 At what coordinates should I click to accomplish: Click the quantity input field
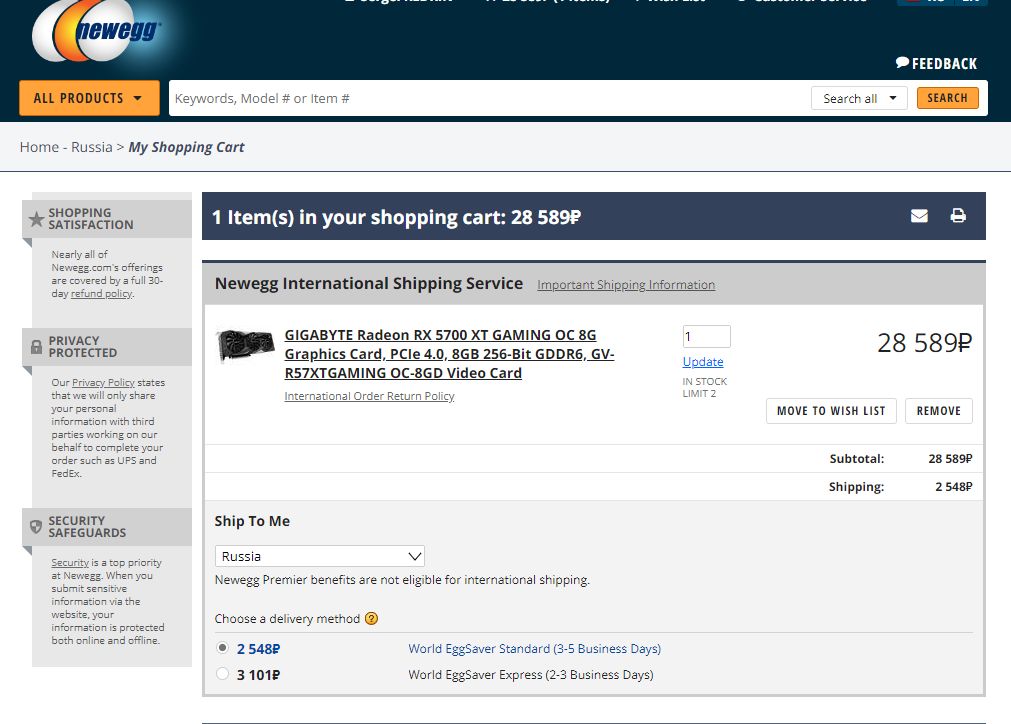(706, 337)
